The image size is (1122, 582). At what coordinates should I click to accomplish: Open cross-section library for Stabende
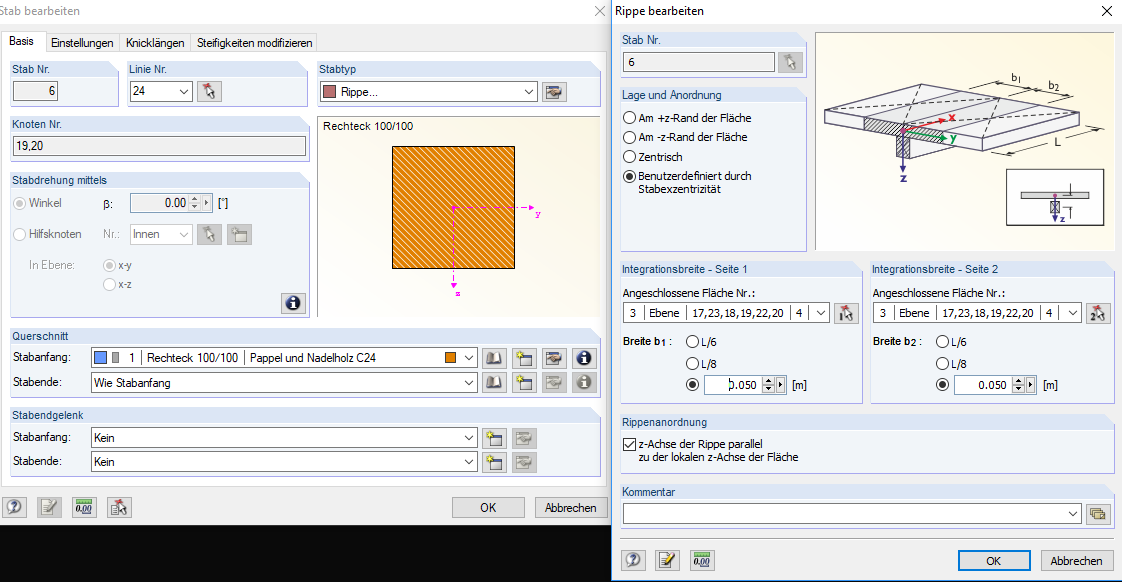[x=494, y=382]
